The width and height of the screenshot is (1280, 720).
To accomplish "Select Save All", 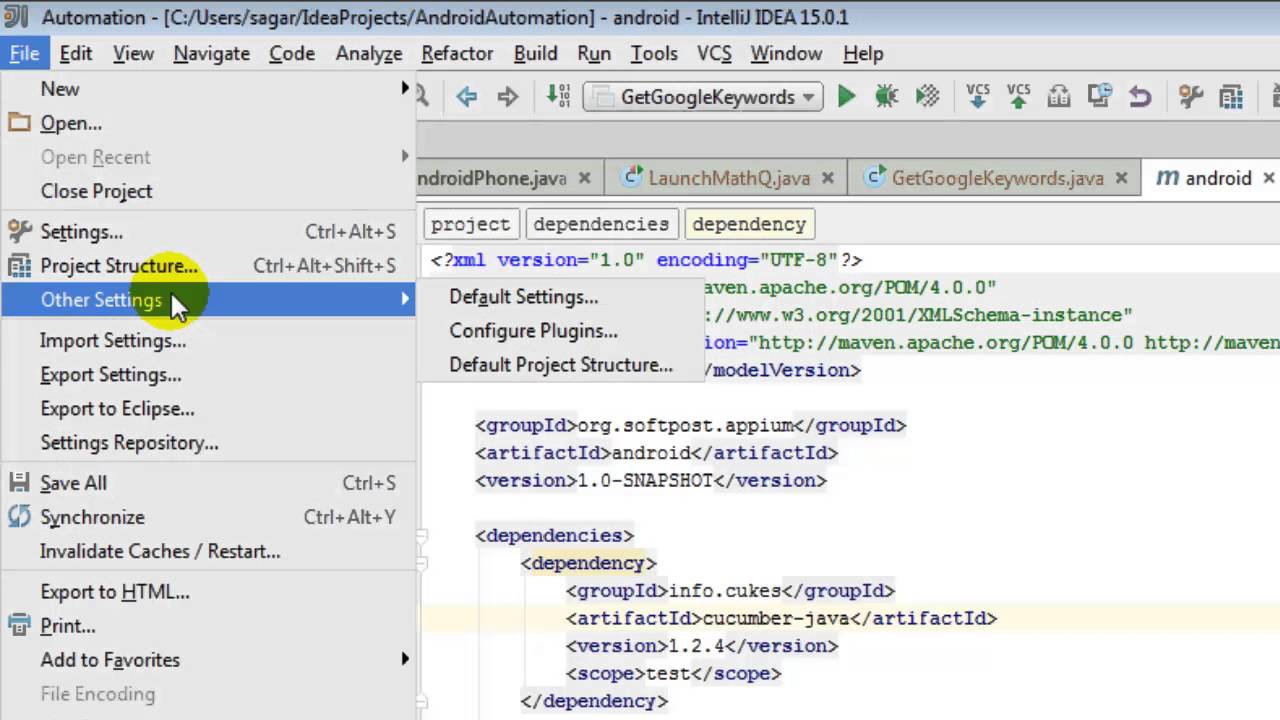I will 208,483.
